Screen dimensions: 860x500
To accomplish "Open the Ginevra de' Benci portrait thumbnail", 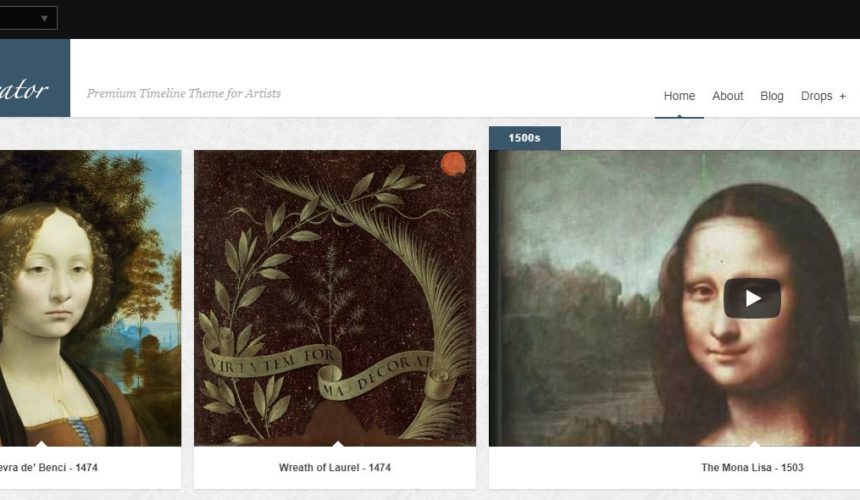I will click(x=90, y=298).
